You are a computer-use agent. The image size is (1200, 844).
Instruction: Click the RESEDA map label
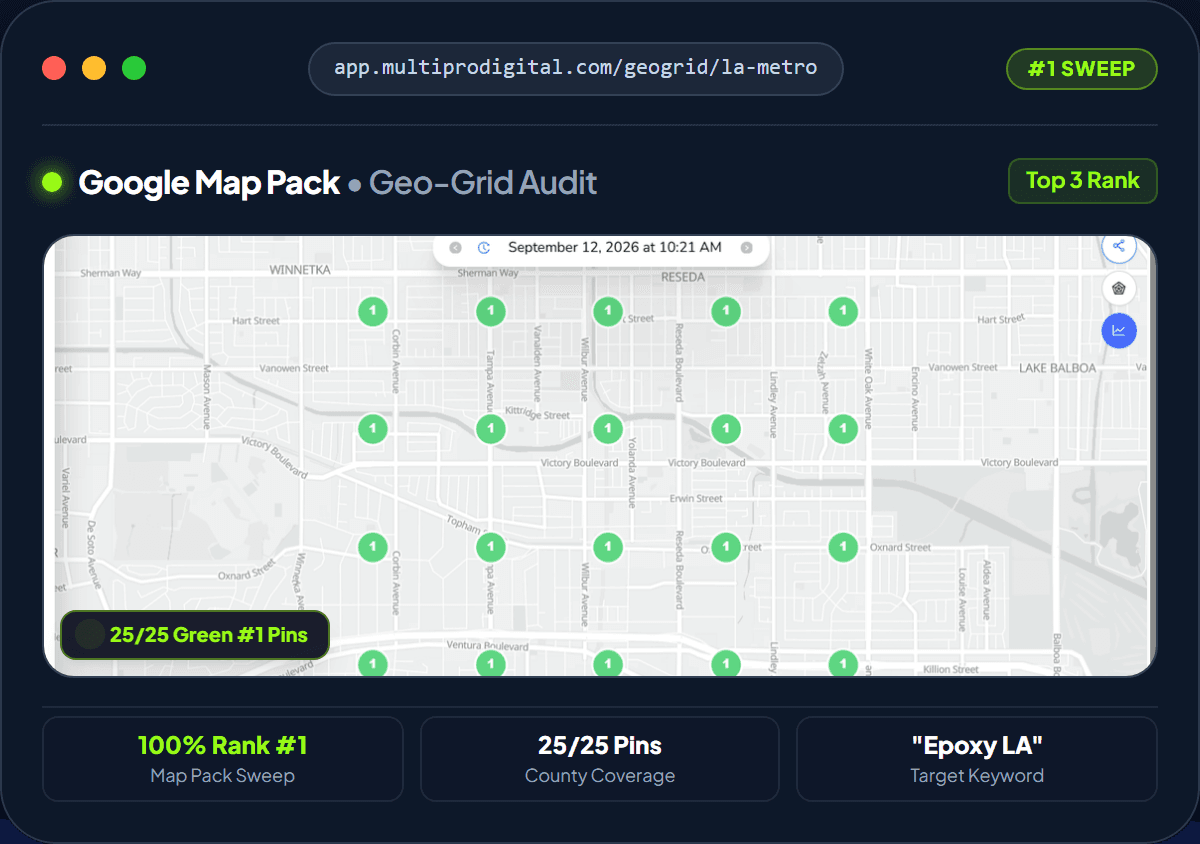coord(684,277)
